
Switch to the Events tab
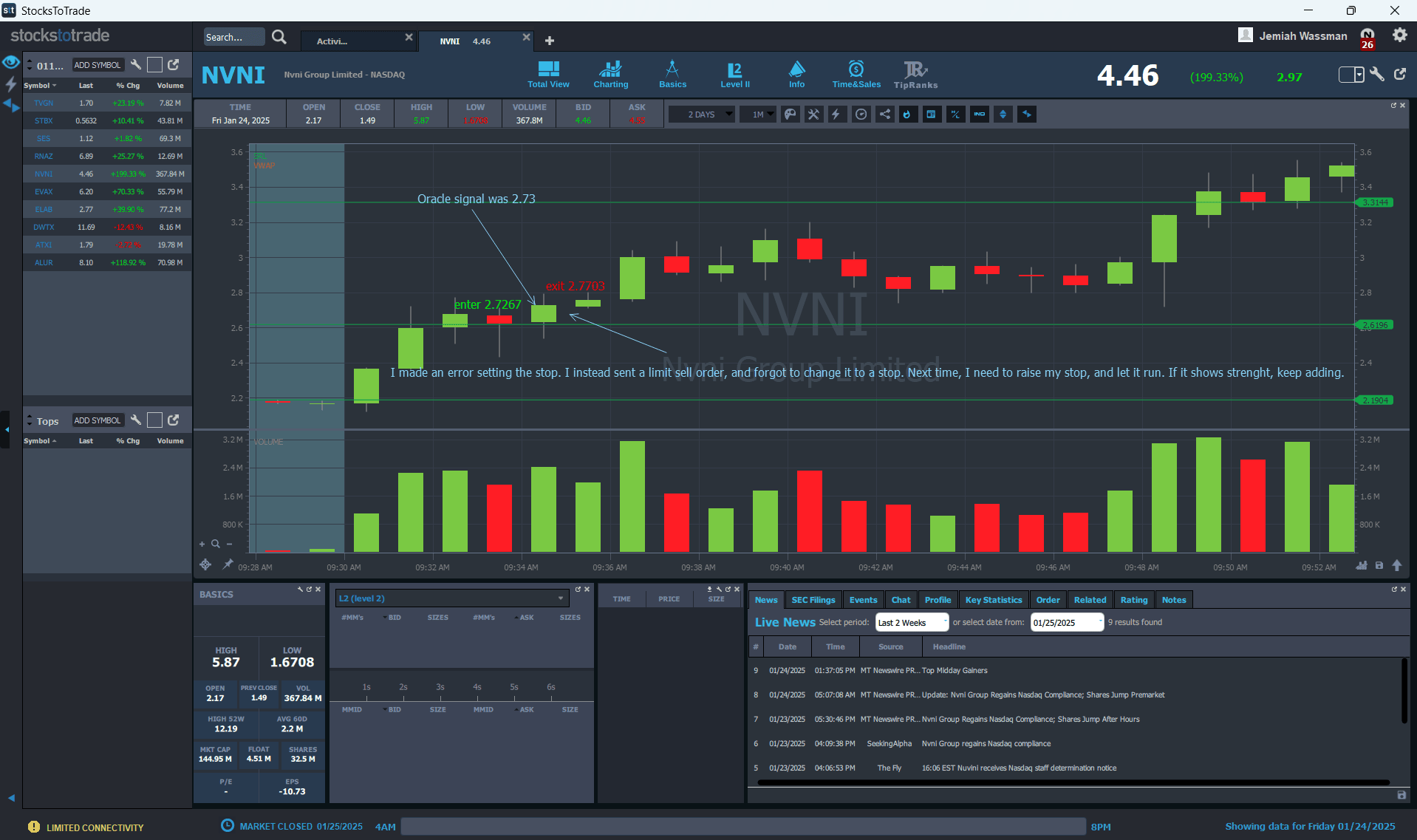(x=863, y=600)
